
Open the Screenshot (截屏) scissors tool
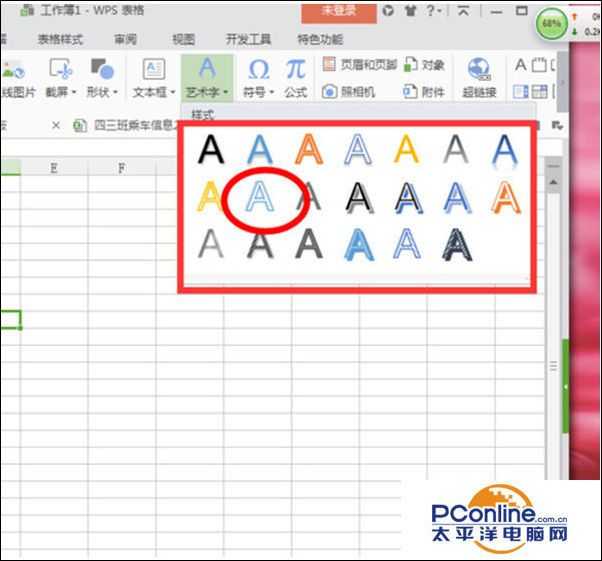coord(61,69)
